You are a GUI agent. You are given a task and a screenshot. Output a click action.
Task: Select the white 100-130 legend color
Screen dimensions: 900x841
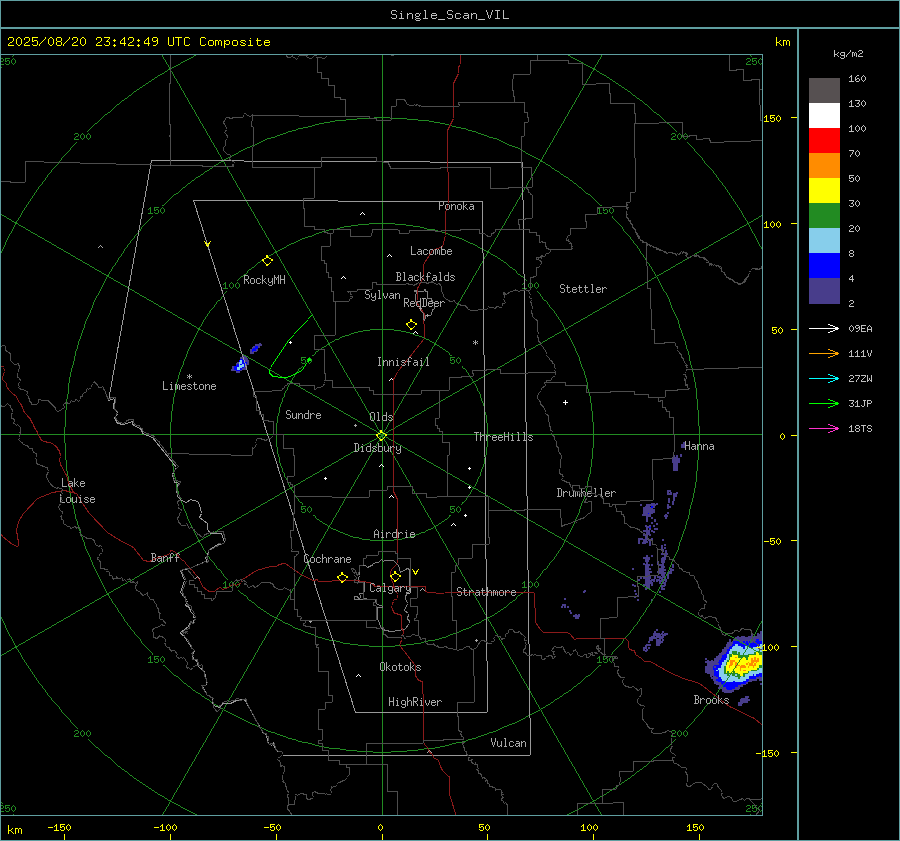point(824,116)
